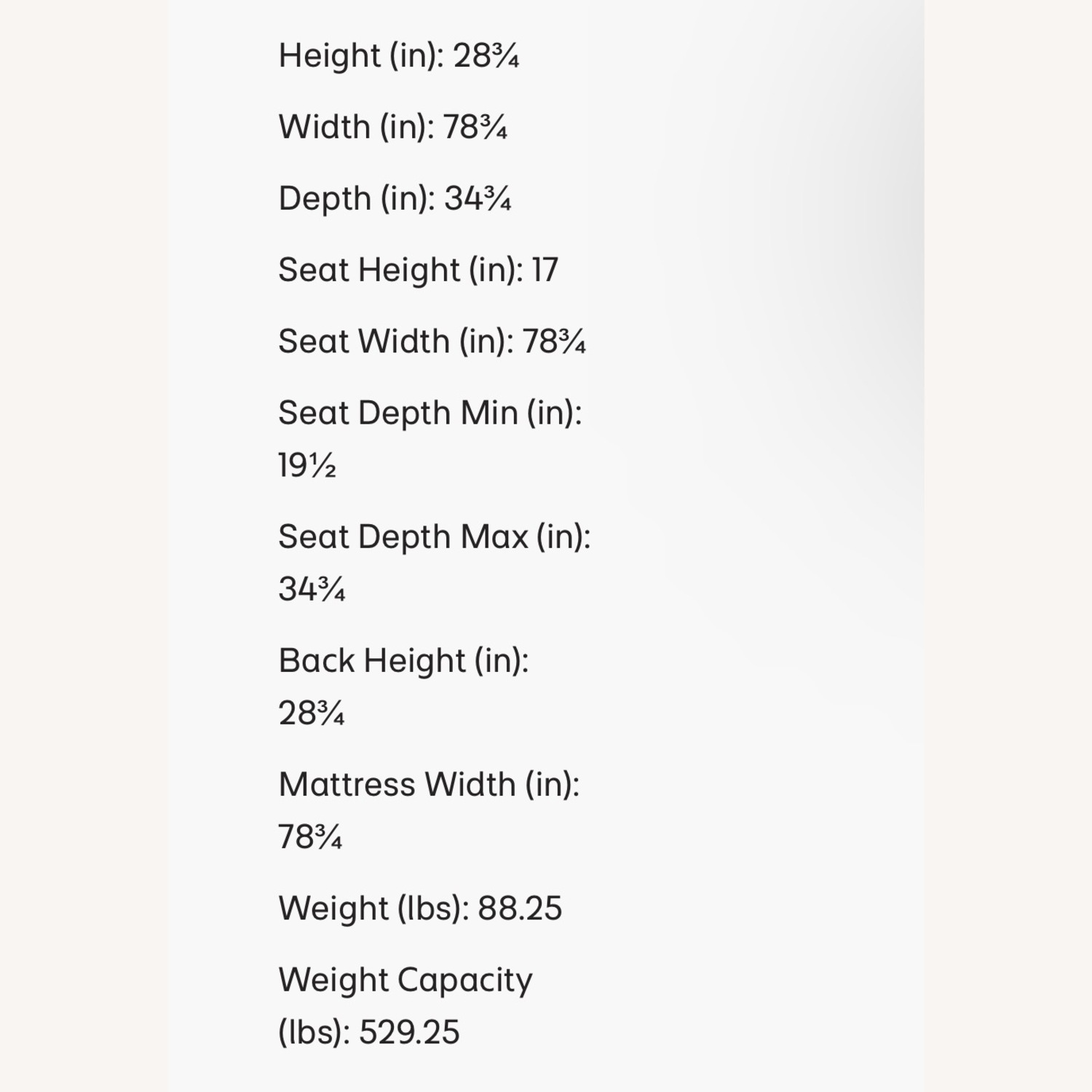The image size is (1092, 1092).
Task: Select the Seat Width value 78¾
Action: point(555,341)
